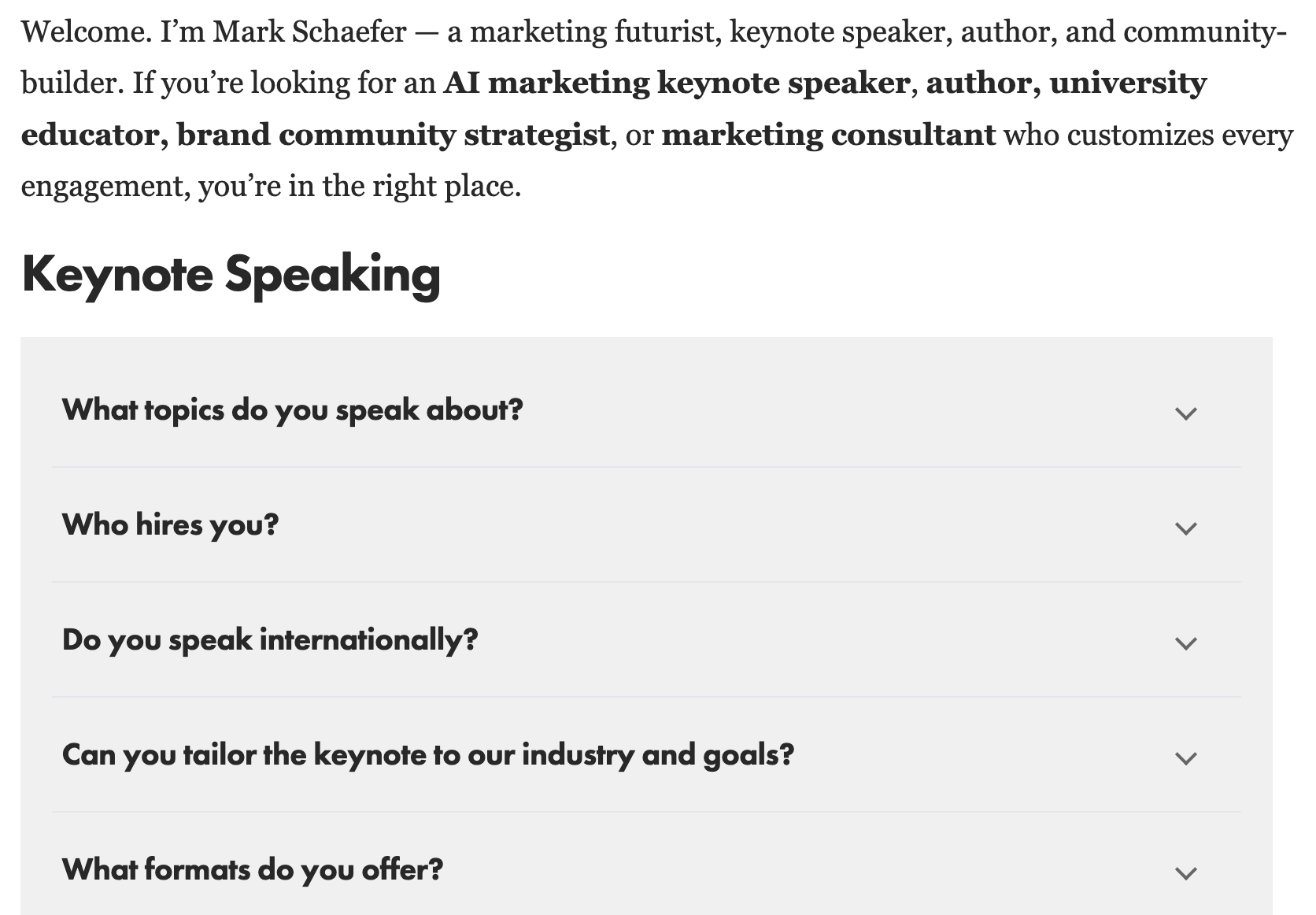Open the "brand community strategist" link
1316x915 pixels.
(391, 134)
